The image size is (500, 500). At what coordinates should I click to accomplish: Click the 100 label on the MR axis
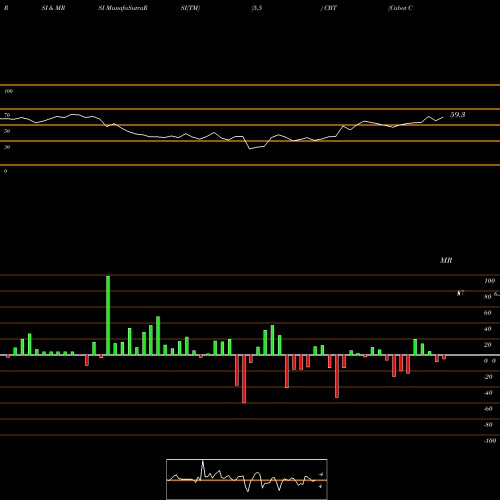[x=490, y=281]
